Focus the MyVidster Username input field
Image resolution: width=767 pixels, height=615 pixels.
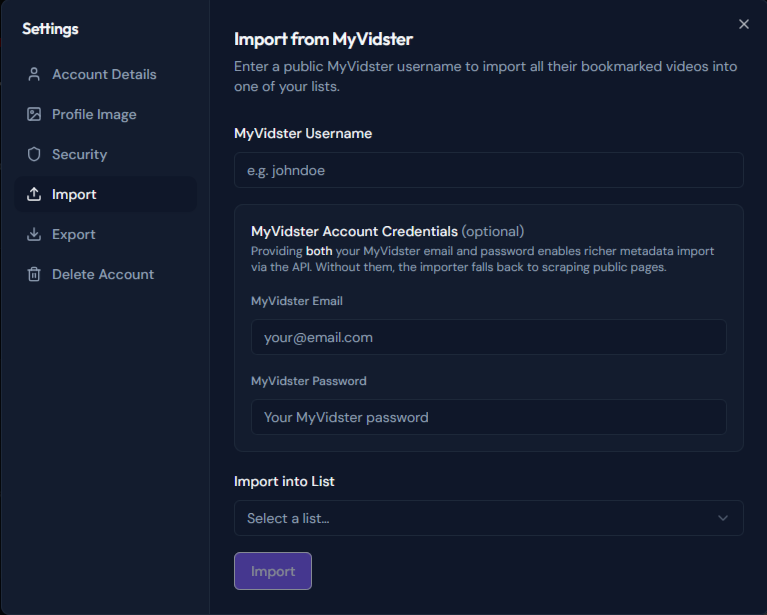point(489,170)
